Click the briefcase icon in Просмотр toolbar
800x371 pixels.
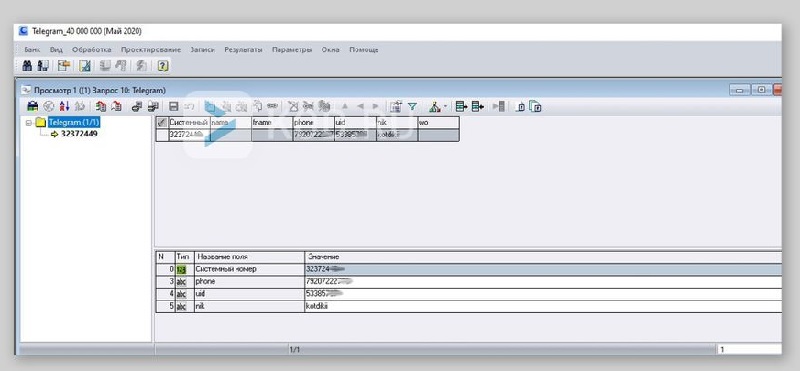33,107
